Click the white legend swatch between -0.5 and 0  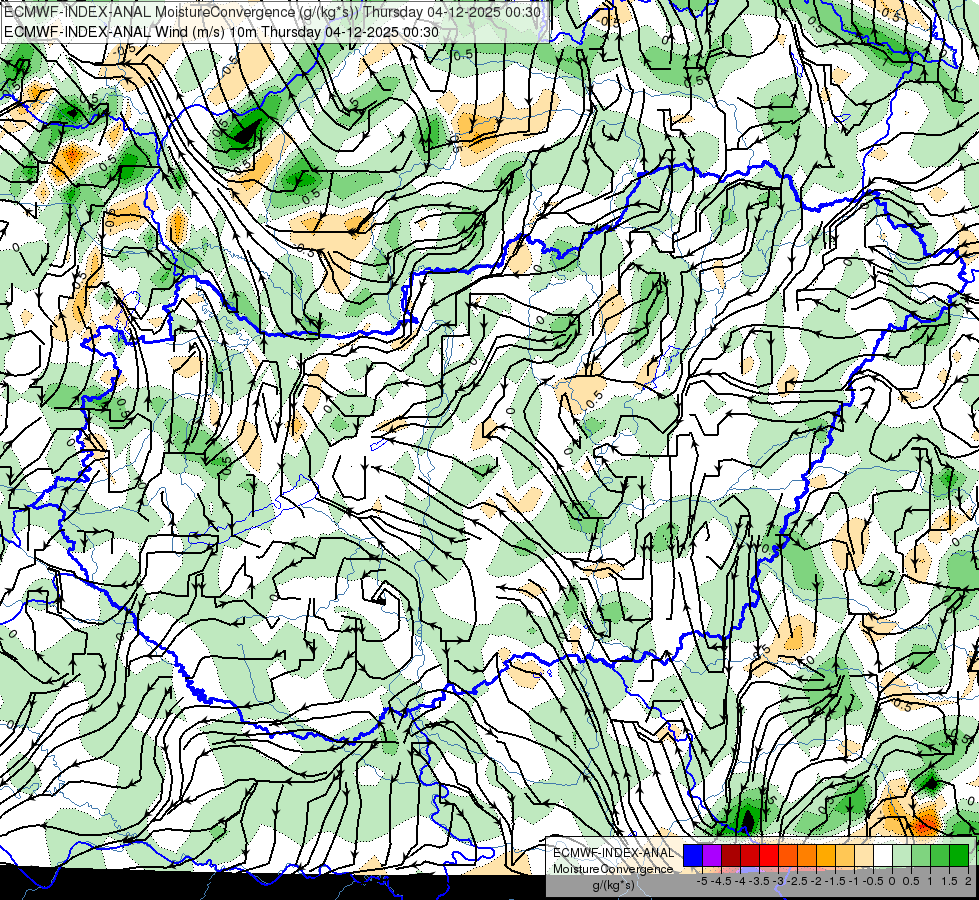(x=883, y=856)
